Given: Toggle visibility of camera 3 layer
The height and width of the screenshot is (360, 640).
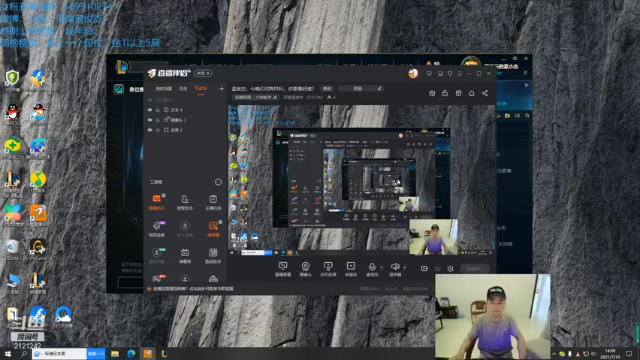Looking at the screenshot, I should pyautogui.click(x=150, y=120).
